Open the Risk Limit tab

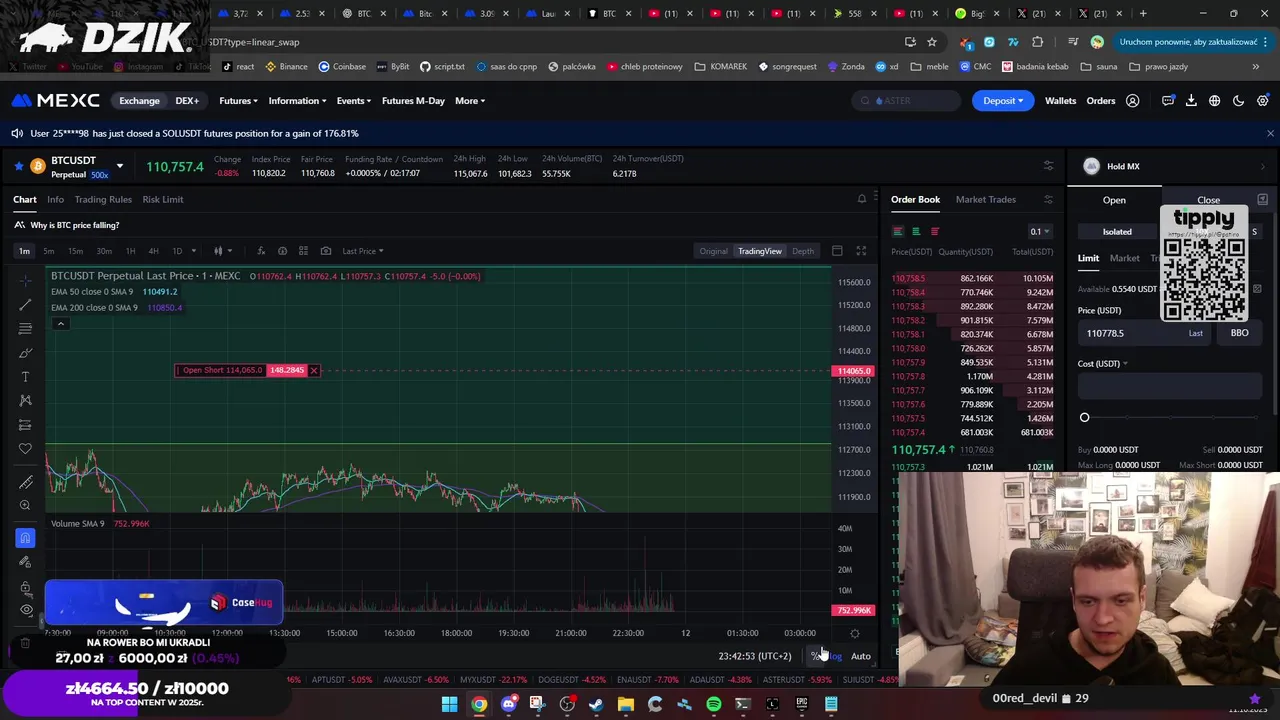pos(163,199)
